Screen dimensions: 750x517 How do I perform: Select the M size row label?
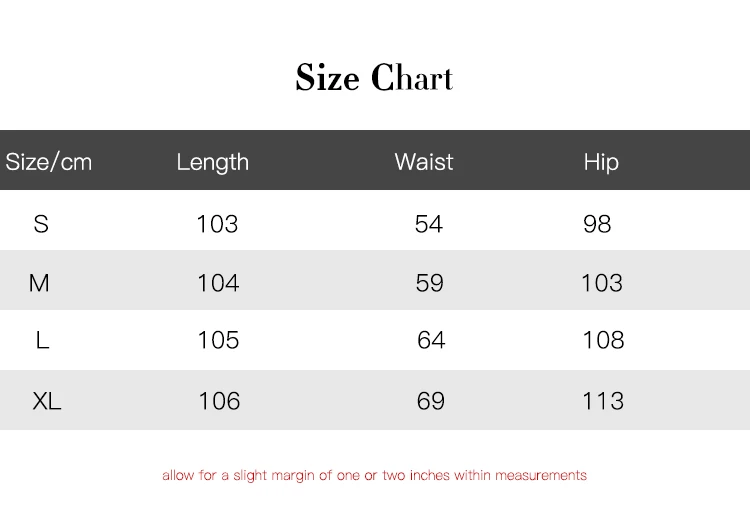(x=39, y=284)
